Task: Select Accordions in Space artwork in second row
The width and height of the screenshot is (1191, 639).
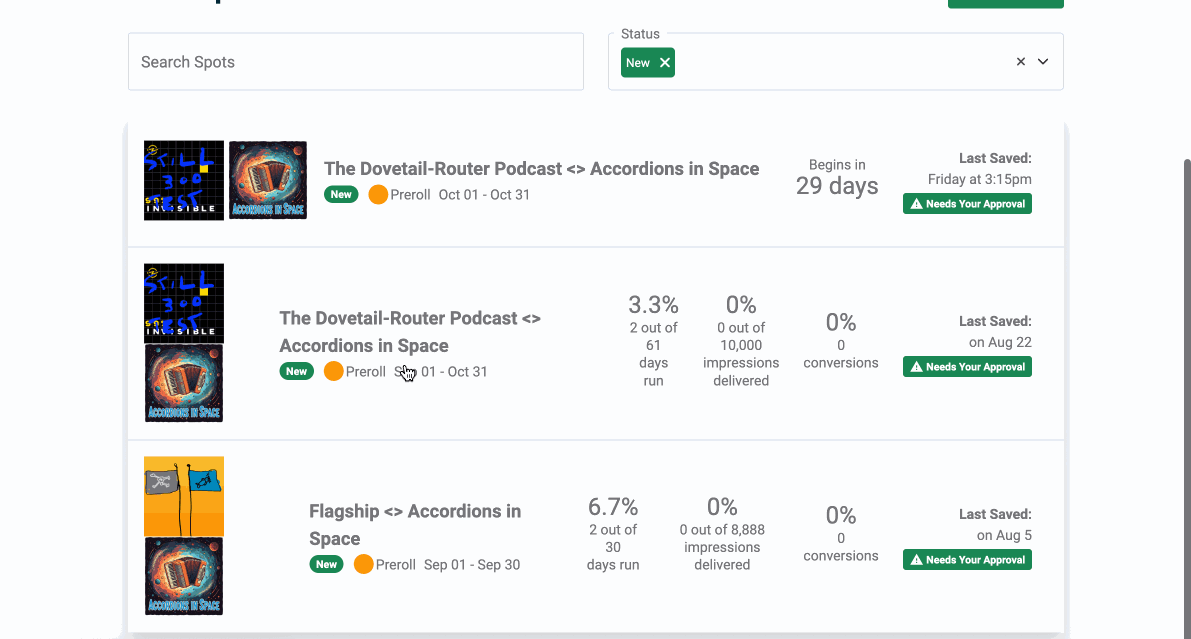Action: 184,383
